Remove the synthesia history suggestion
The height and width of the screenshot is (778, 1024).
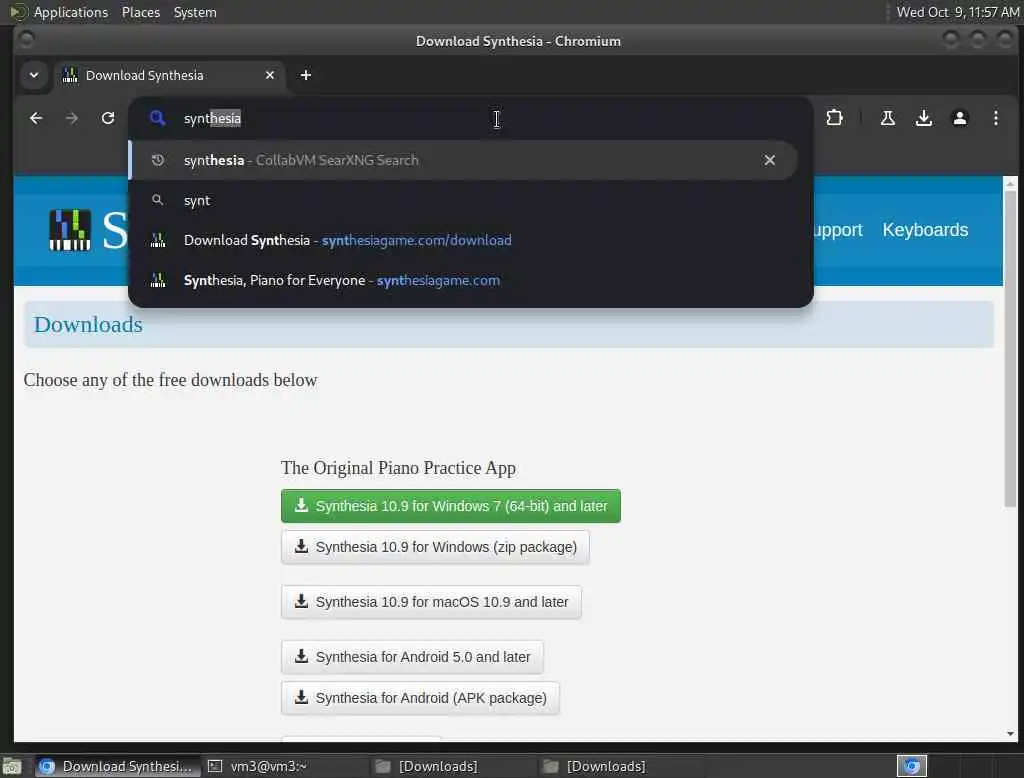pos(769,160)
